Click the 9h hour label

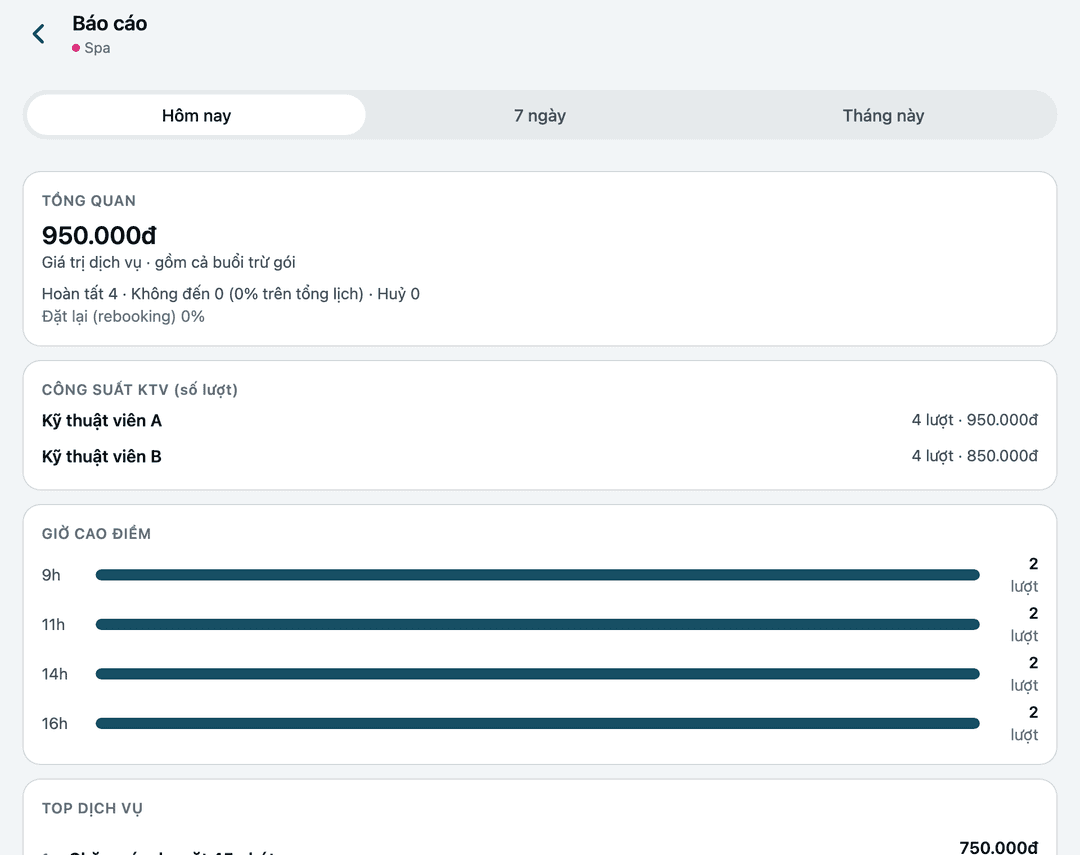[x=51, y=575]
